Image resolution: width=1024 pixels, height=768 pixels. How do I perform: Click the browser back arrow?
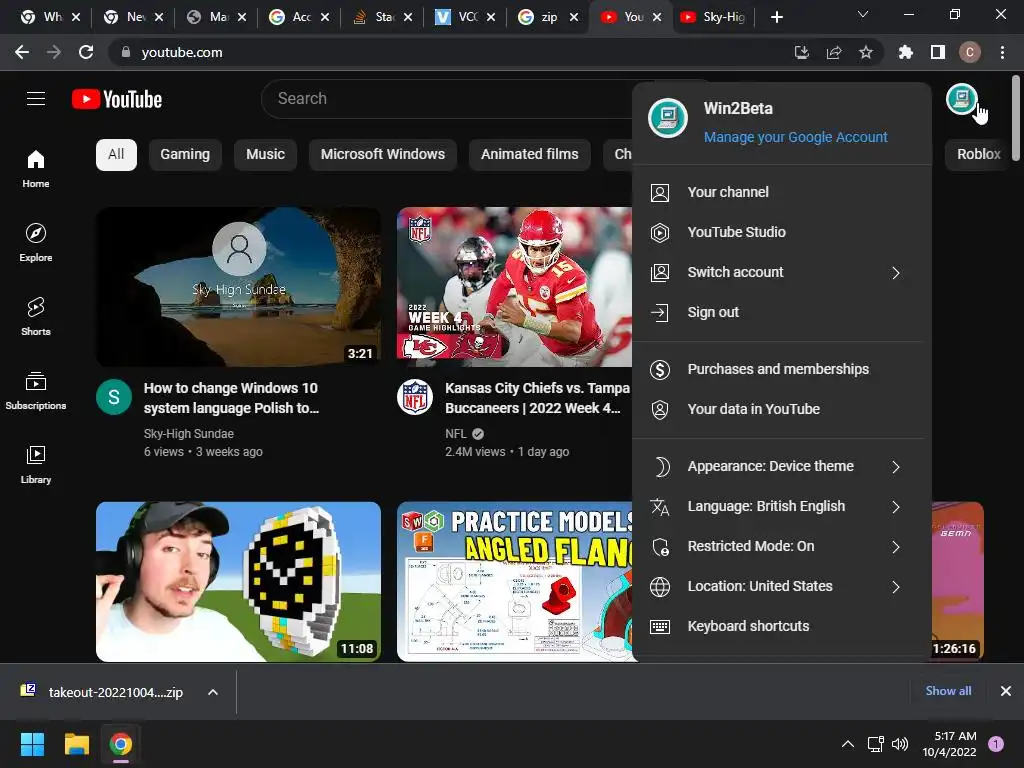[x=22, y=52]
